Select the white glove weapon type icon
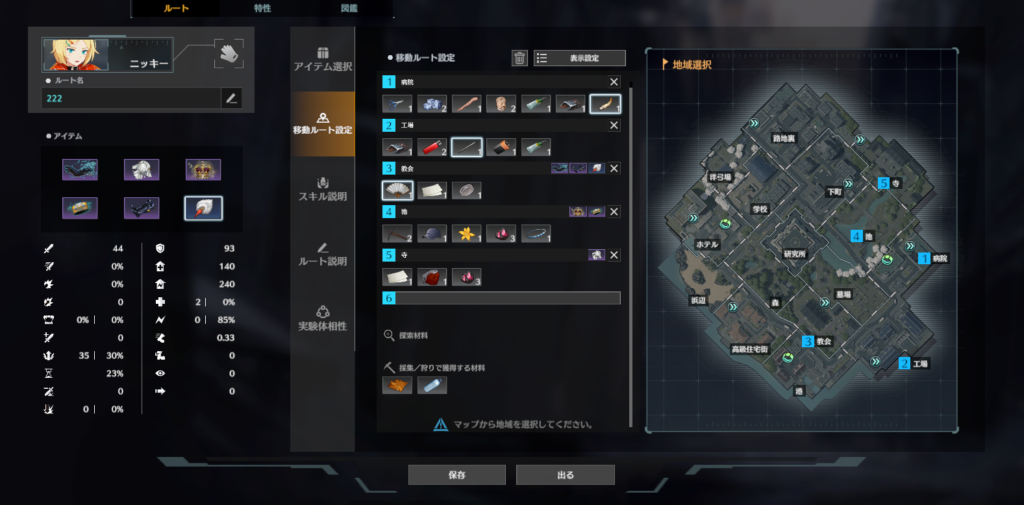Image resolution: width=1024 pixels, height=505 pixels. [x=229, y=54]
